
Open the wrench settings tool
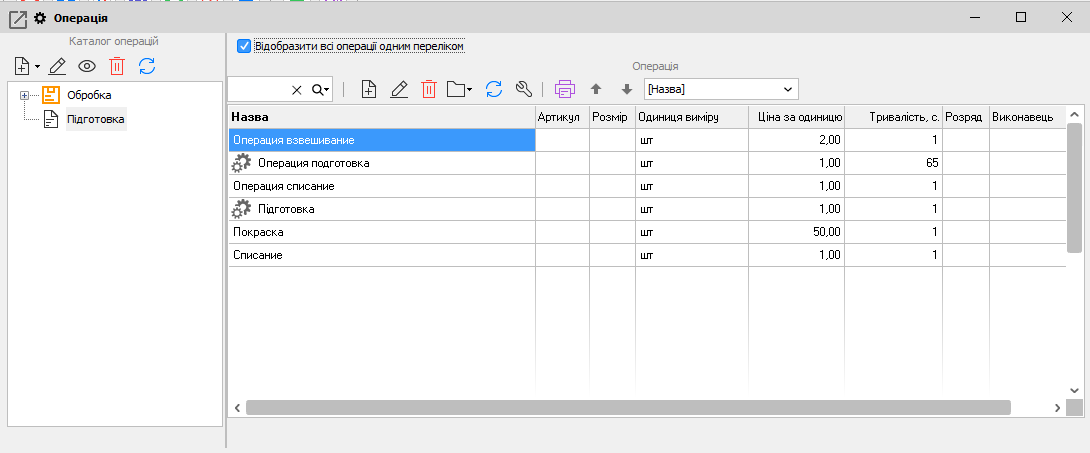pyautogui.click(x=523, y=89)
